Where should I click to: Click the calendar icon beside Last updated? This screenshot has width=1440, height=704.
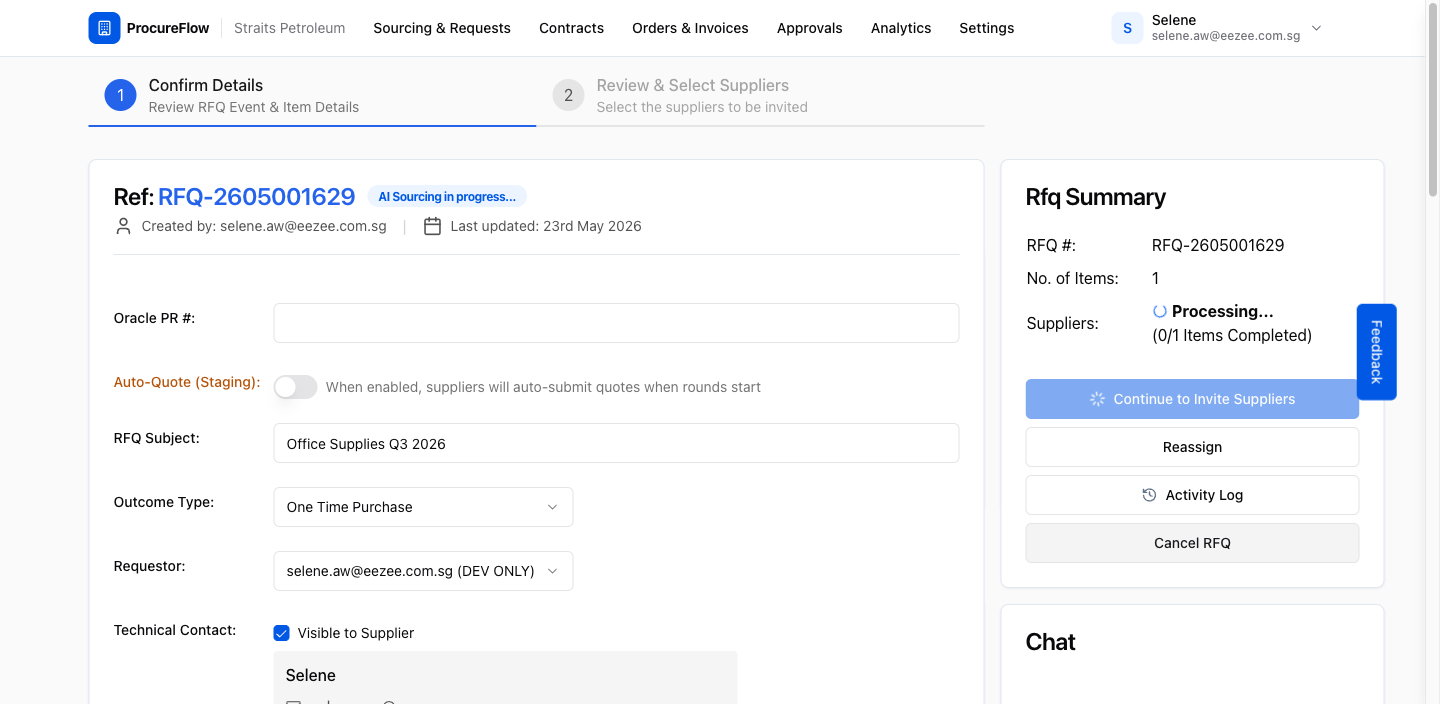[x=432, y=226]
